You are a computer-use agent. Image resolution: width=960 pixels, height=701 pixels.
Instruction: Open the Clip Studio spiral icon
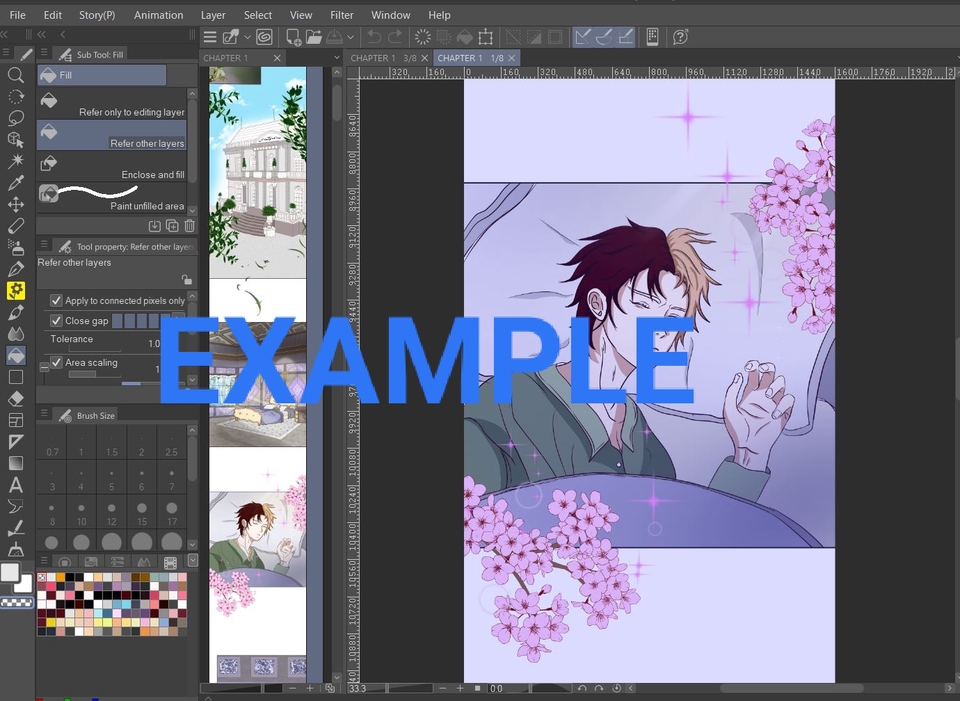click(264, 37)
